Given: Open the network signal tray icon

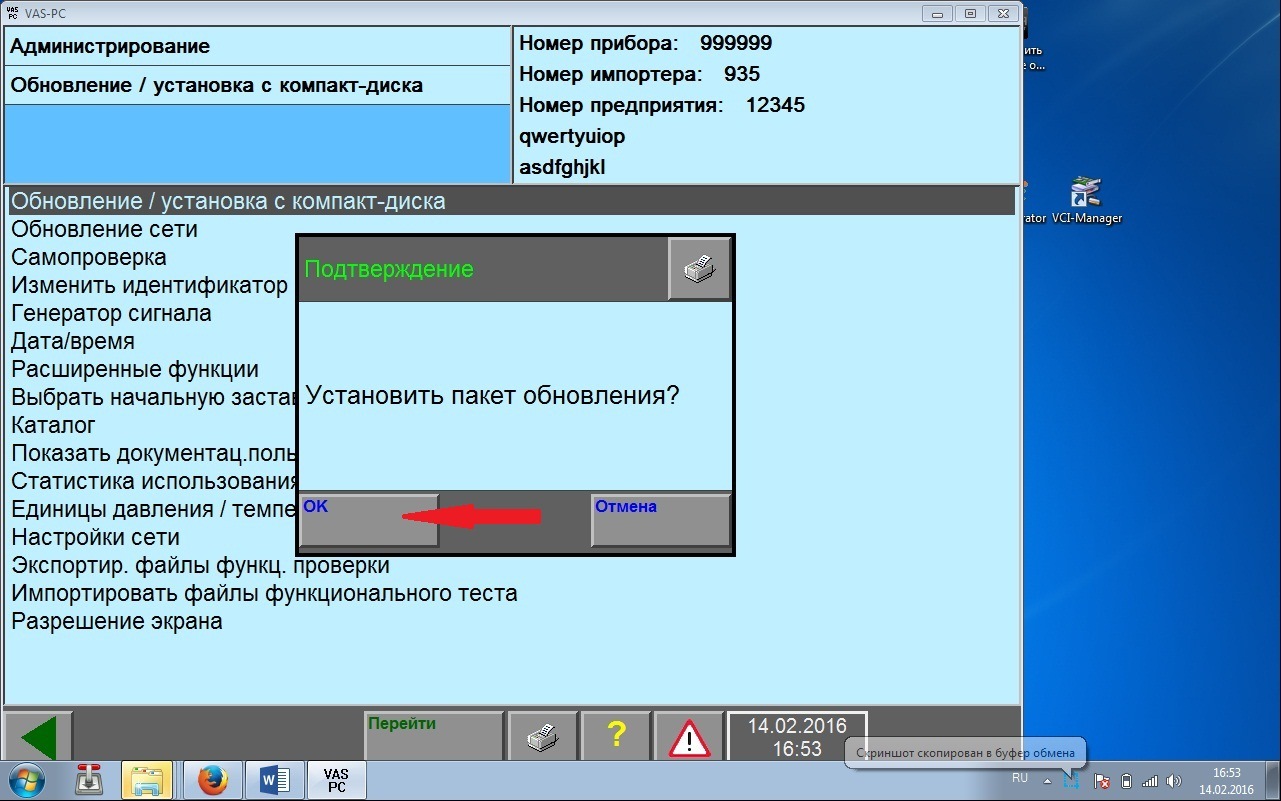Looking at the screenshot, I should (1149, 781).
